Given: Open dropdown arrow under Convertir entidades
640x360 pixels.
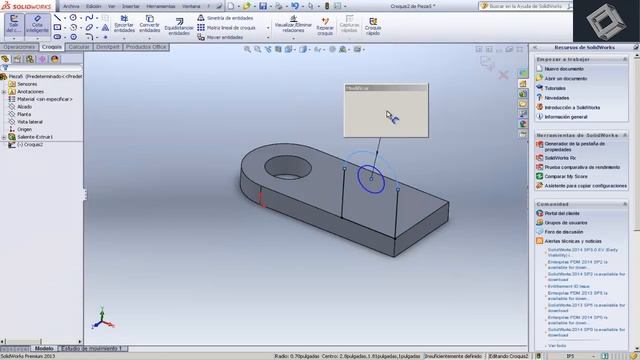Looking at the screenshot, I should coord(149,38).
